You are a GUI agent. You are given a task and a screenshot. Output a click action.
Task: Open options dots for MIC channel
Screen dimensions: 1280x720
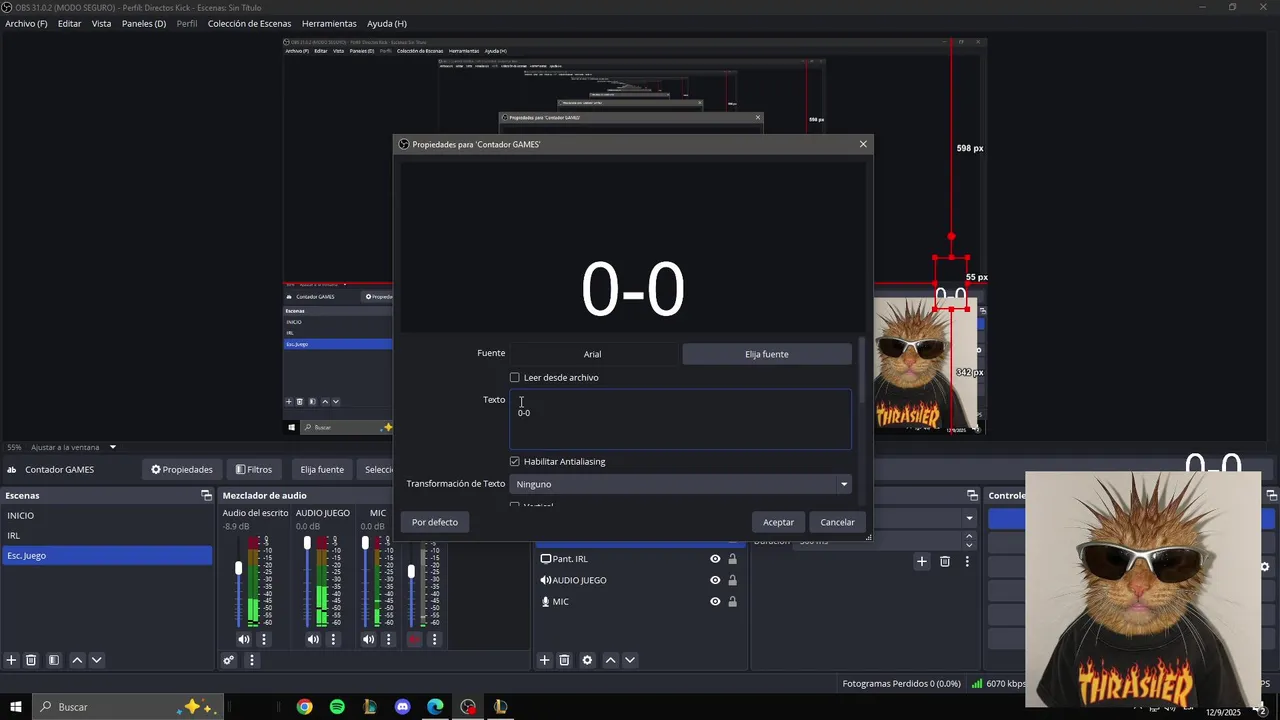pos(388,639)
